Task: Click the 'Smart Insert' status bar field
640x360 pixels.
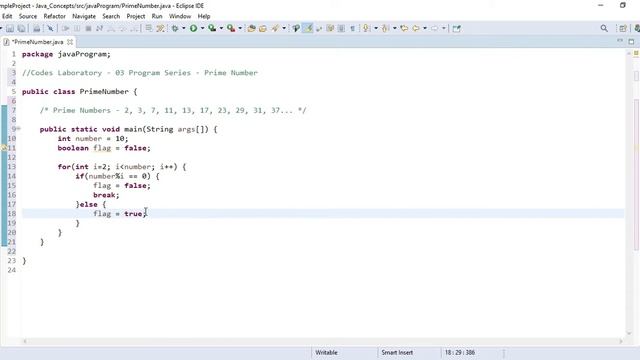Action: 397,352
